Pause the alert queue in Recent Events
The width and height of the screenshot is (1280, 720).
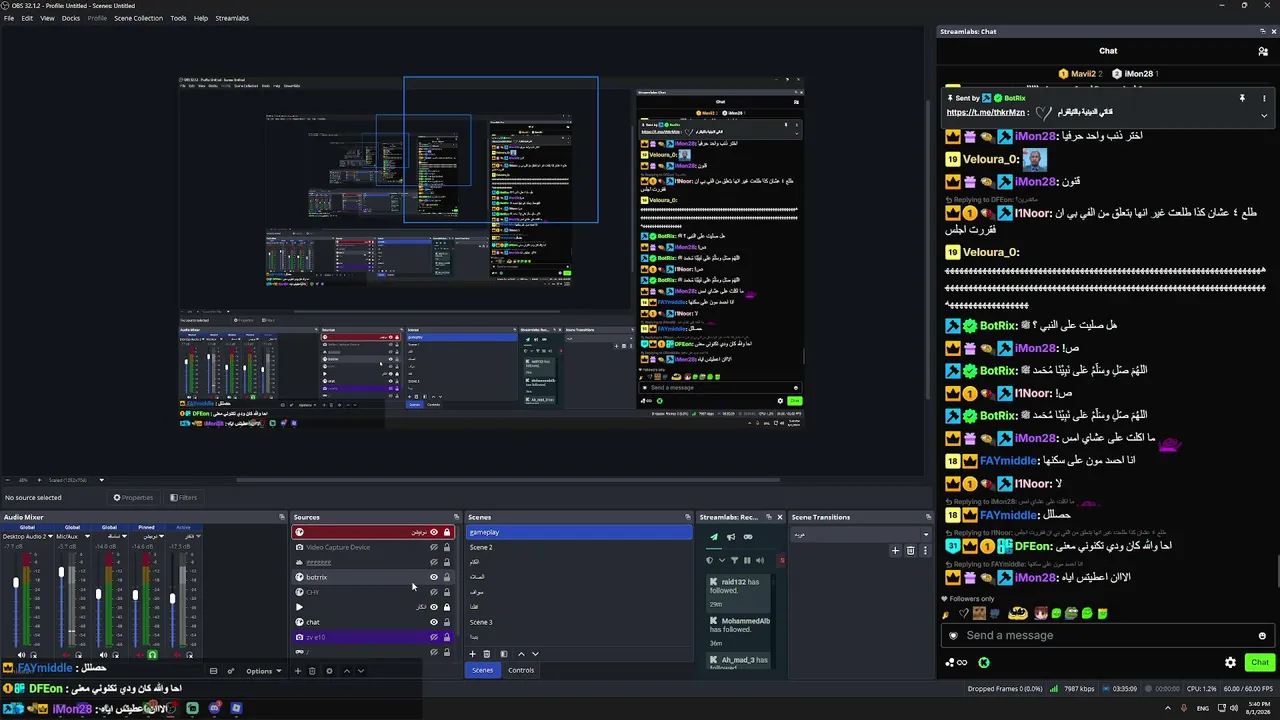coord(747,560)
